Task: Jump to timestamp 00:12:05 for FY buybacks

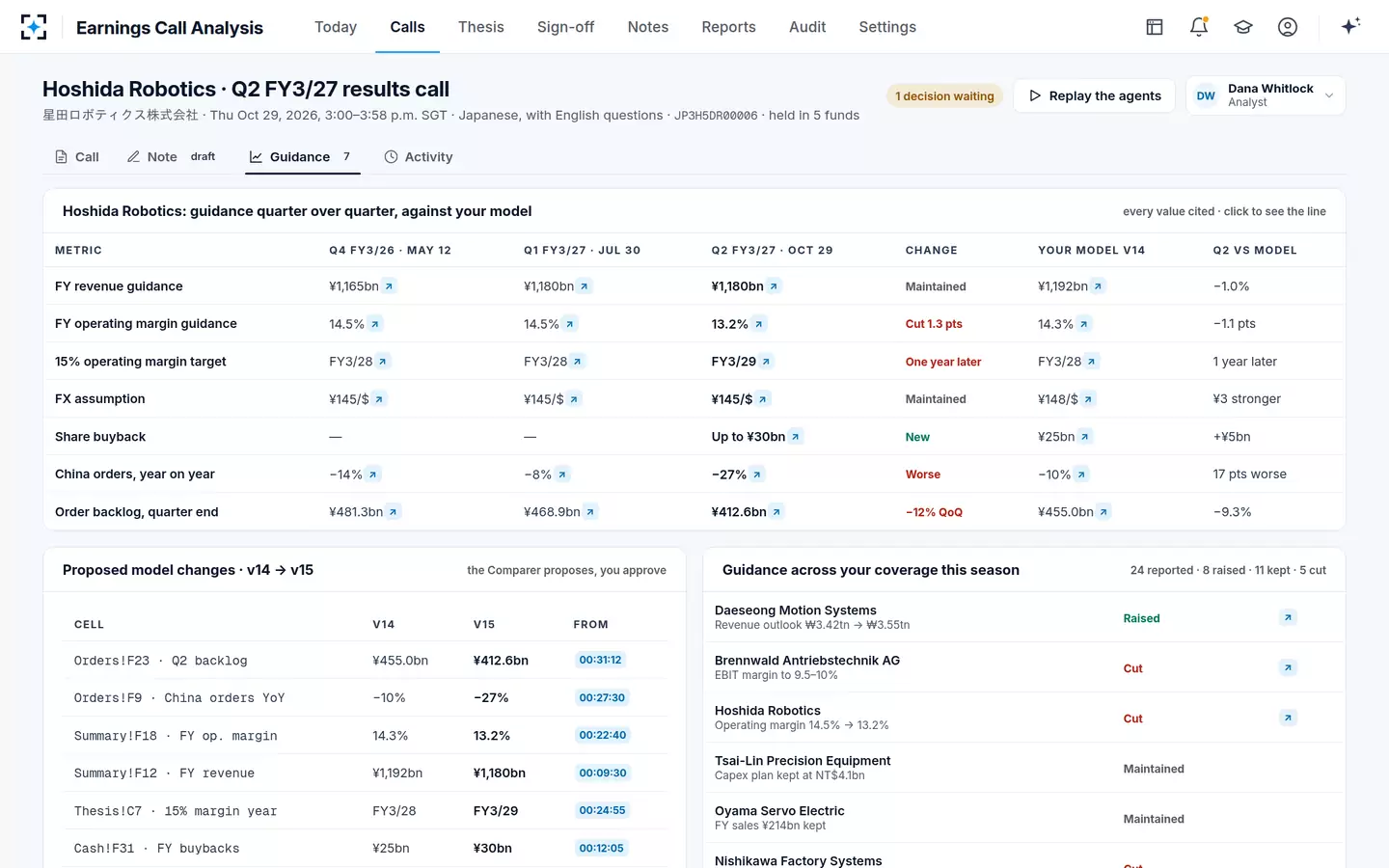Action: [x=601, y=848]
